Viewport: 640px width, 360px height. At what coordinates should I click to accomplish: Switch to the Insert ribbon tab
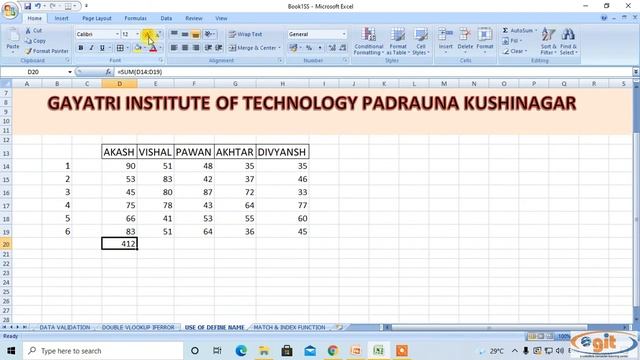62,18
